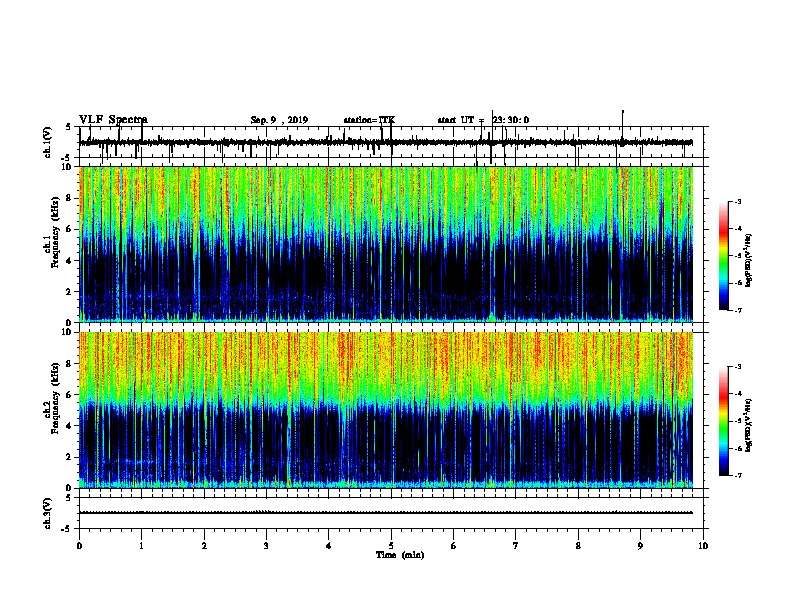Click the "-3" tick on ch.2 color bar
This screenshot has height=612, width=792.
(x=738, y=367)
